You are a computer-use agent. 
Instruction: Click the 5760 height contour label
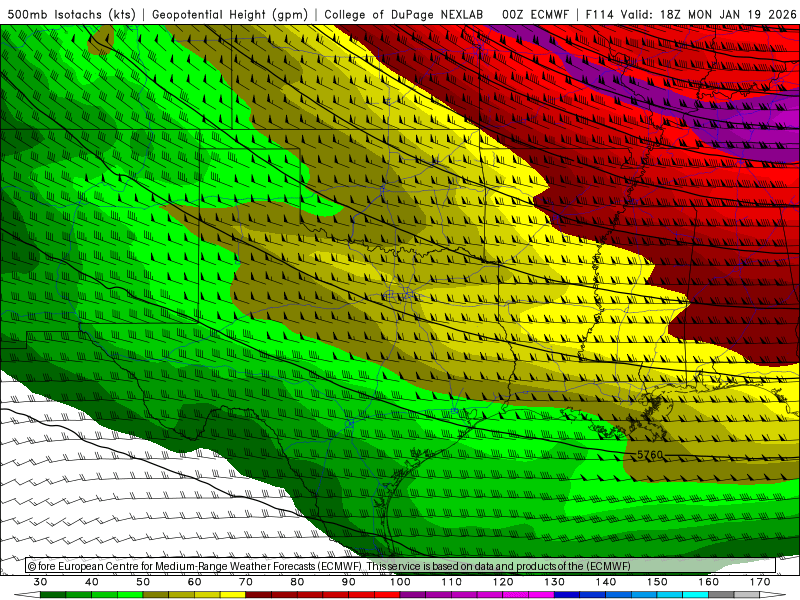coord(650,455)
